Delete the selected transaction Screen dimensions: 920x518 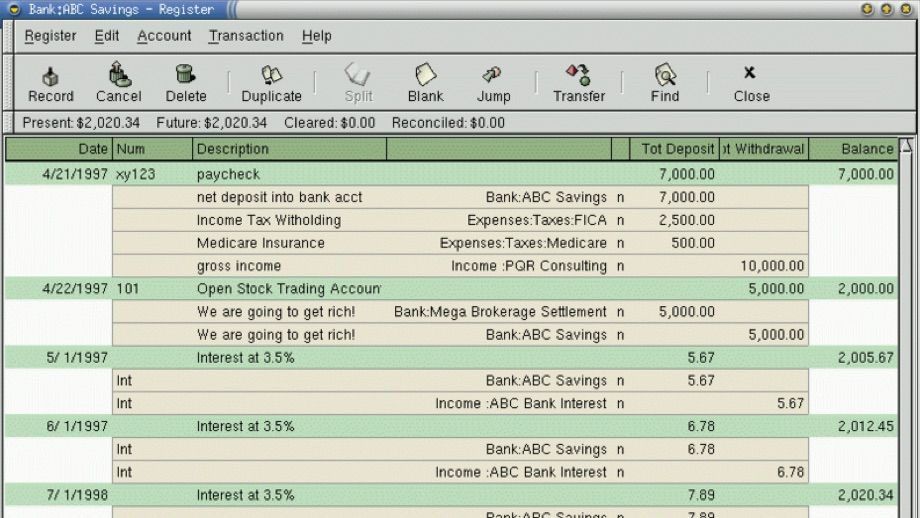(185, 83)
